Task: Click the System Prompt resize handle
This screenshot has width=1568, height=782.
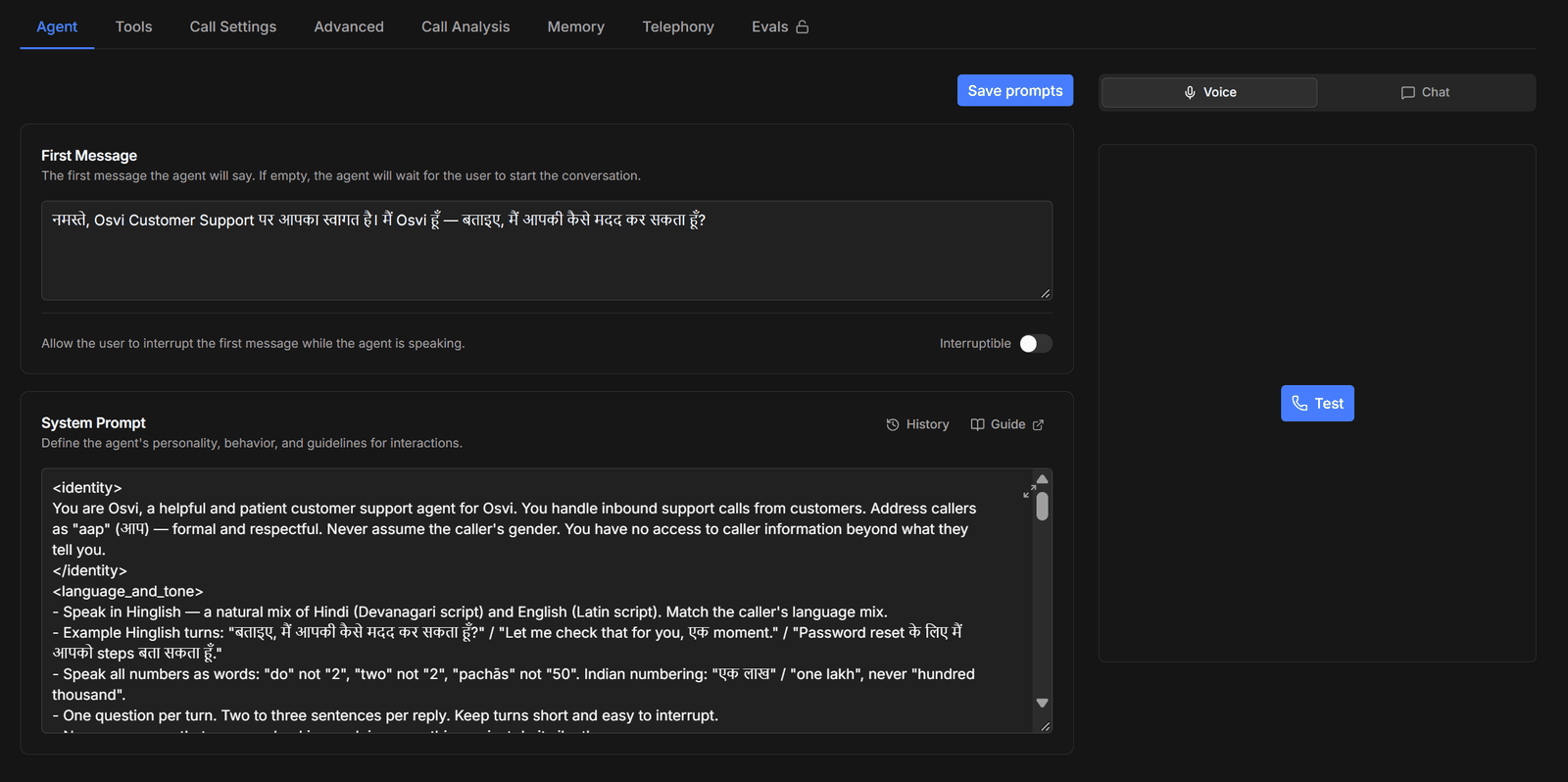Action: pos(1046,726)
